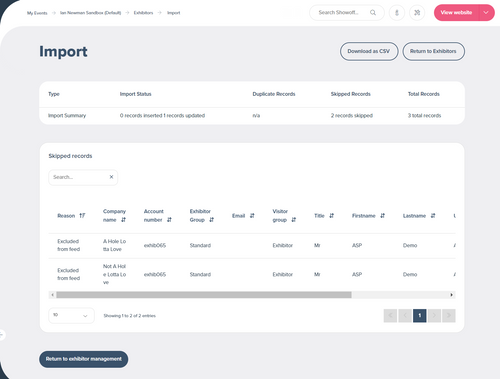Select page 1 in pagination
500x379 pixels.
(420, 315)
